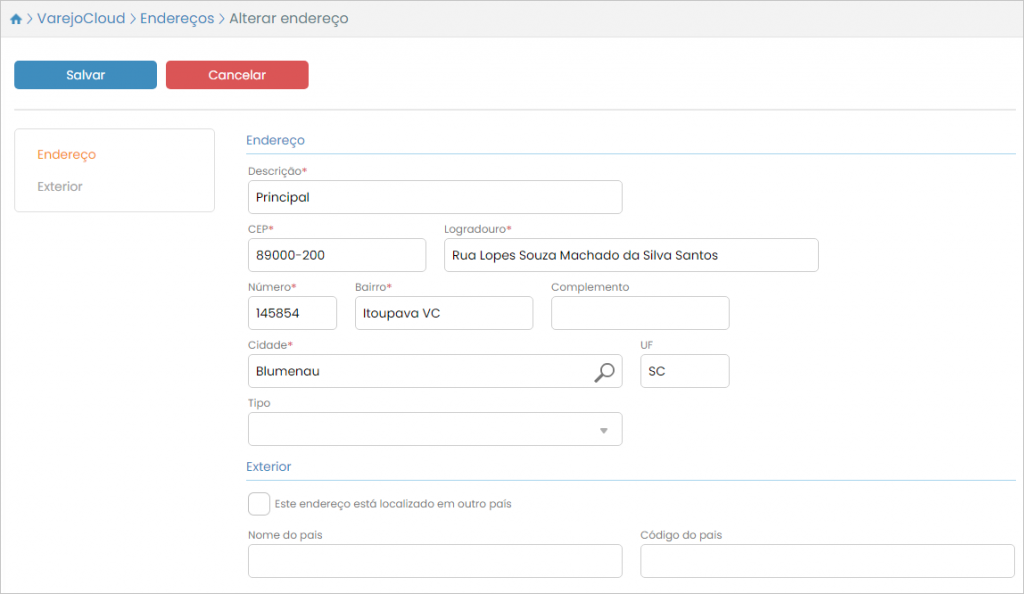
Task: Select Endereço in the side menu
Action: click(x=66, y=155)
